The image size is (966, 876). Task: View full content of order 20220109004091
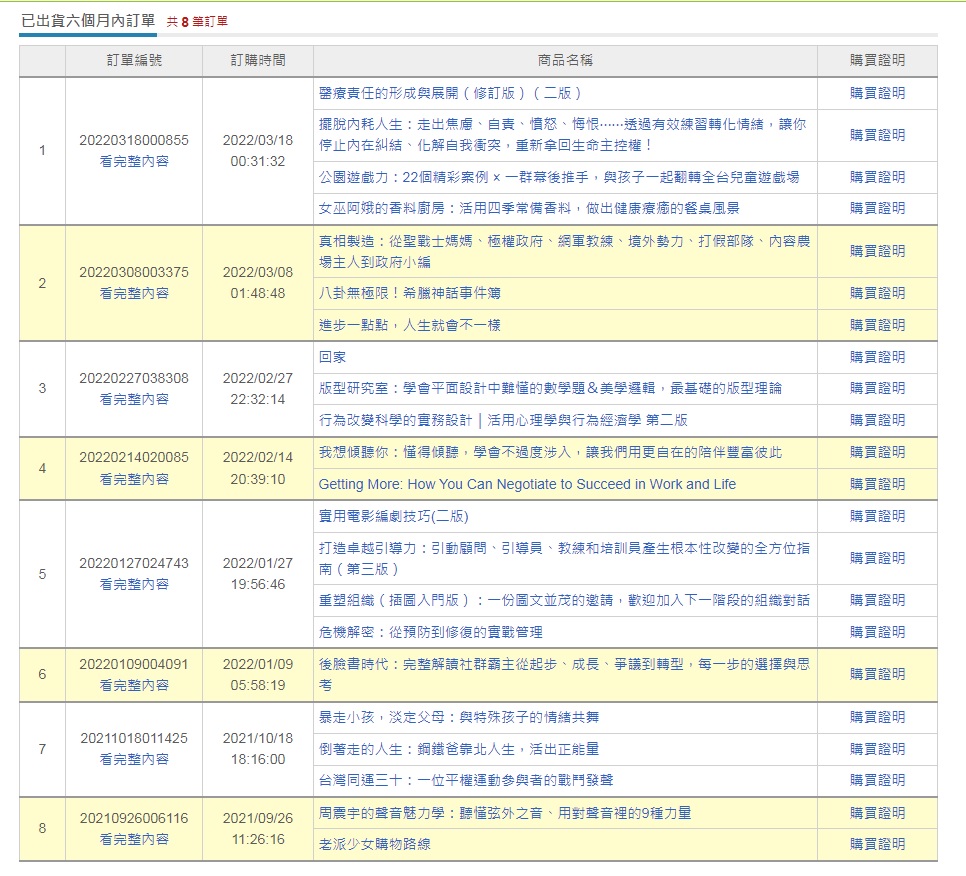tap(134, 685)
